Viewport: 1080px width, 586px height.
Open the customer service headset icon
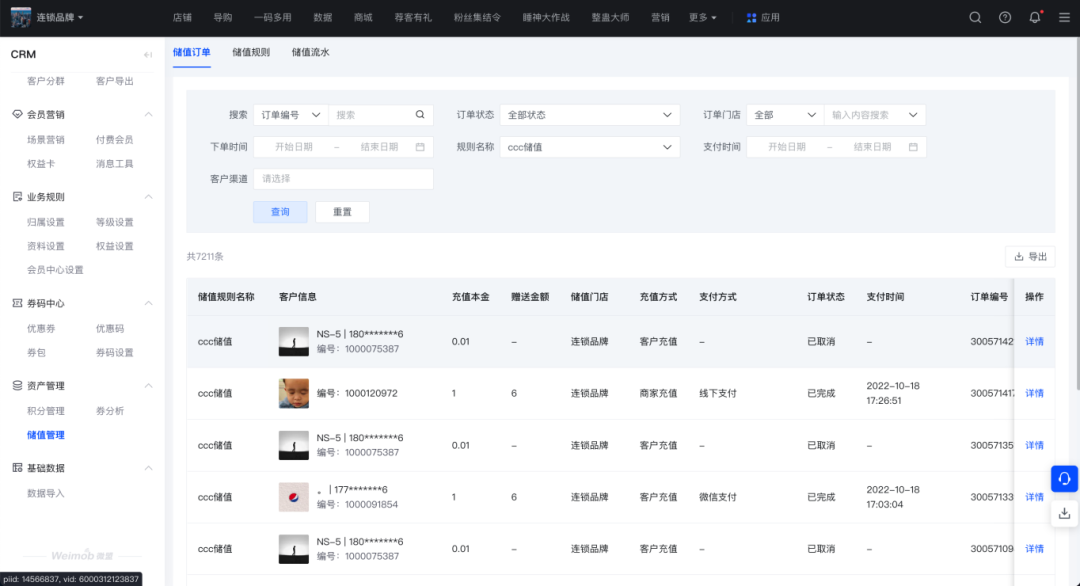pyautogui.click(x=1064, y=479)
